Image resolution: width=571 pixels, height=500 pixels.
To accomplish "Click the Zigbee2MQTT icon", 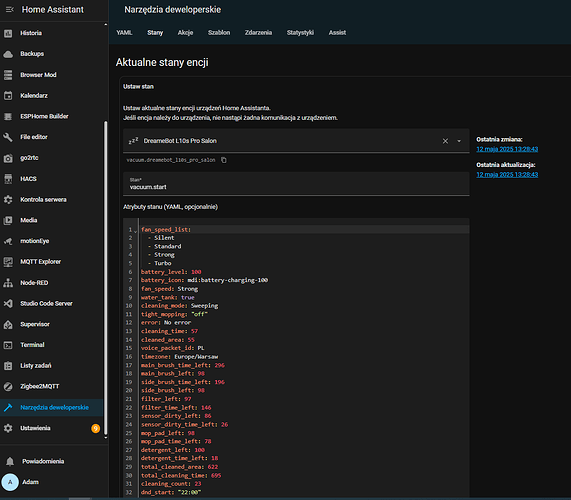I will coord(8,387).
